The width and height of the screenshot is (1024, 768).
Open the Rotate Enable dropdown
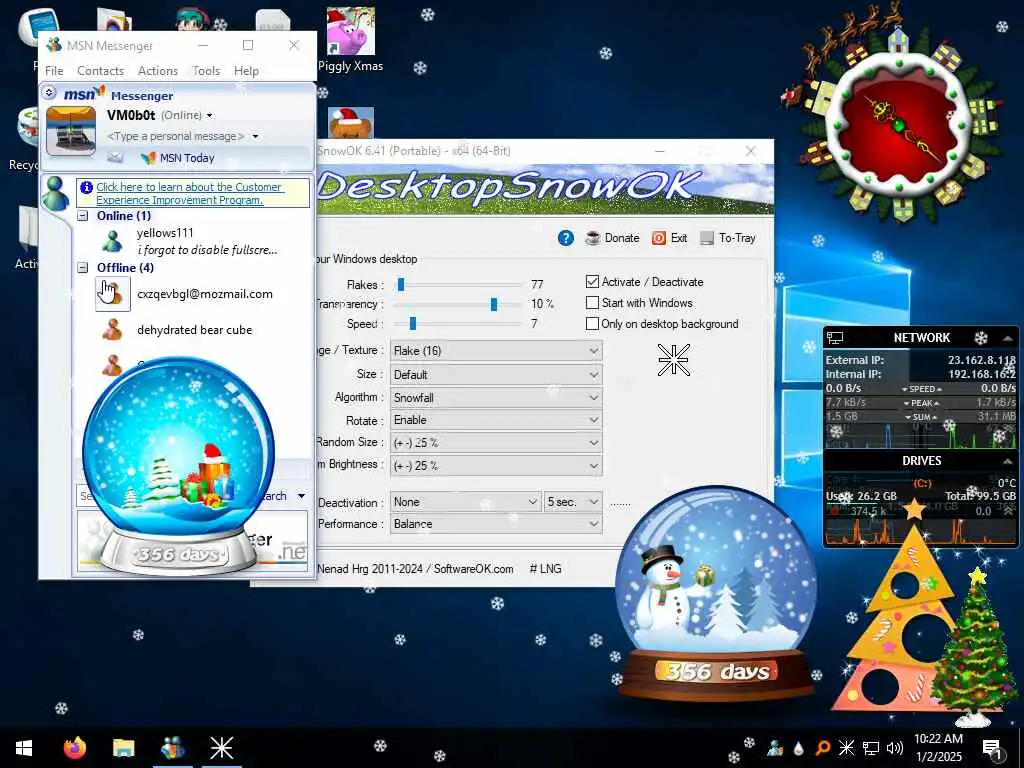(x=496, y=420)
